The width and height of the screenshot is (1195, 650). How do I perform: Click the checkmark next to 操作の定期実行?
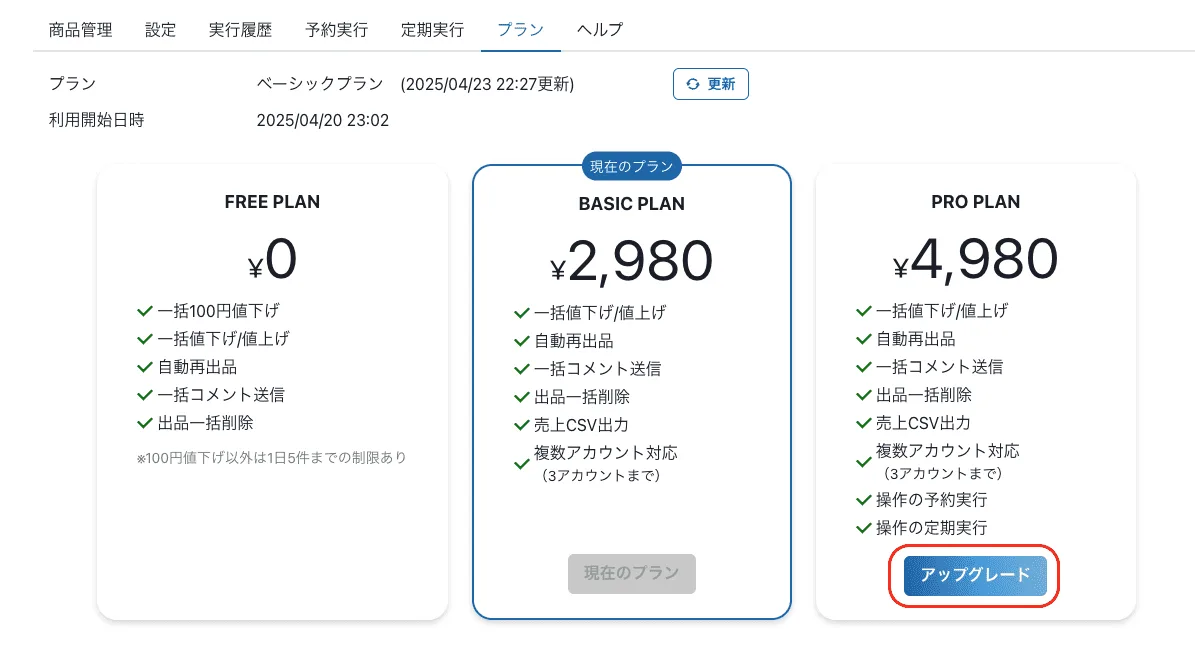864,528
